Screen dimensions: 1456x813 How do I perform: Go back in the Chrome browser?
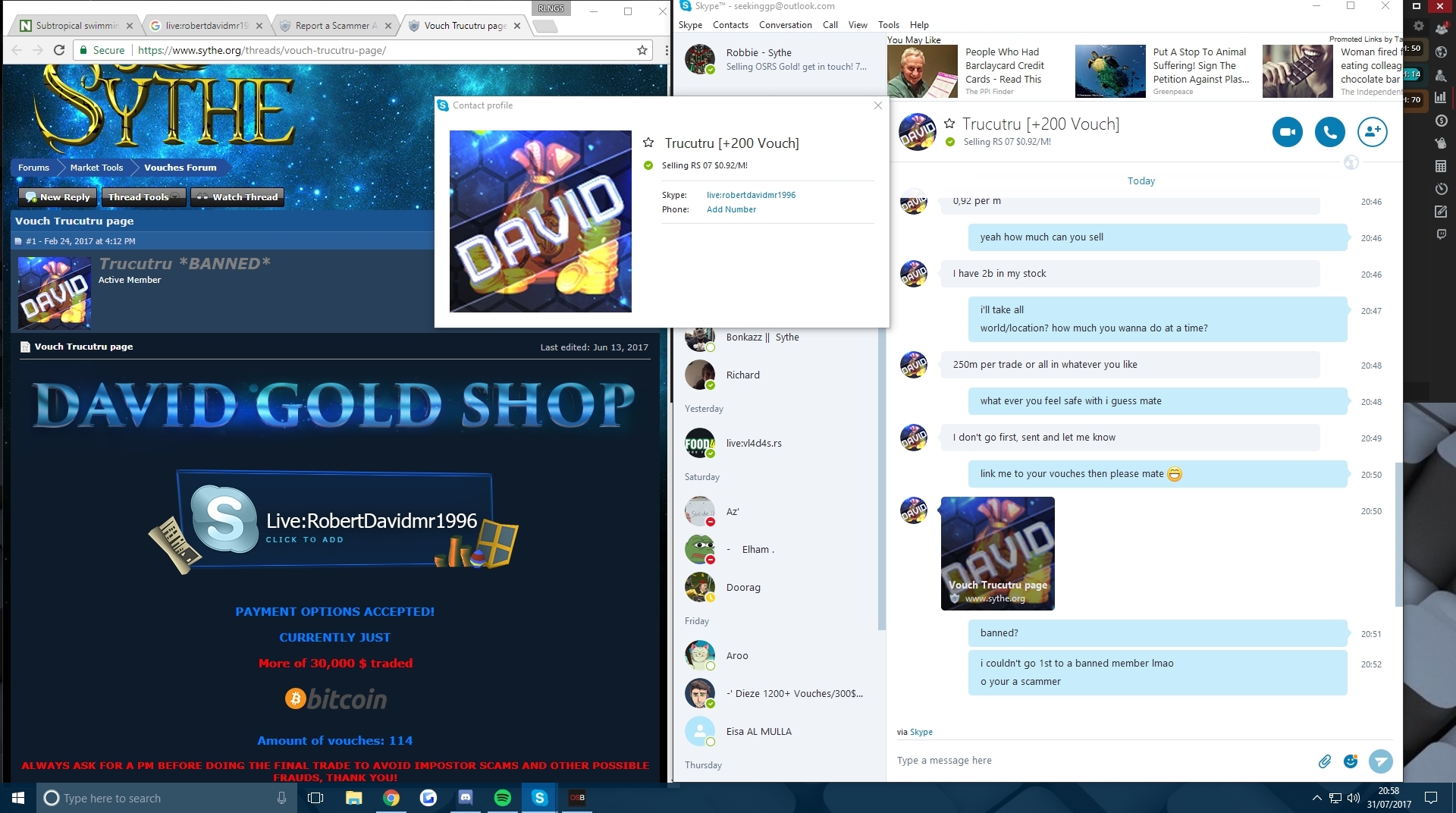pyautogui.click(x=17, y=50)
